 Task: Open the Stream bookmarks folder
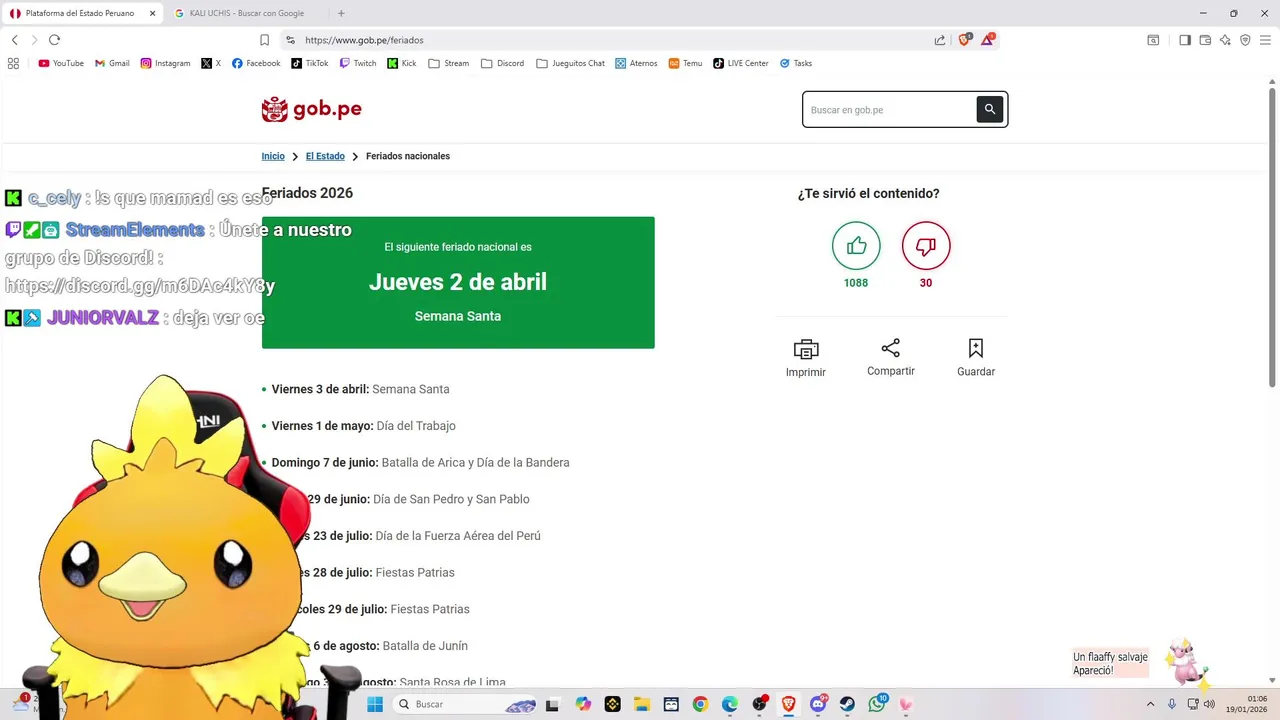click(449, 63)
